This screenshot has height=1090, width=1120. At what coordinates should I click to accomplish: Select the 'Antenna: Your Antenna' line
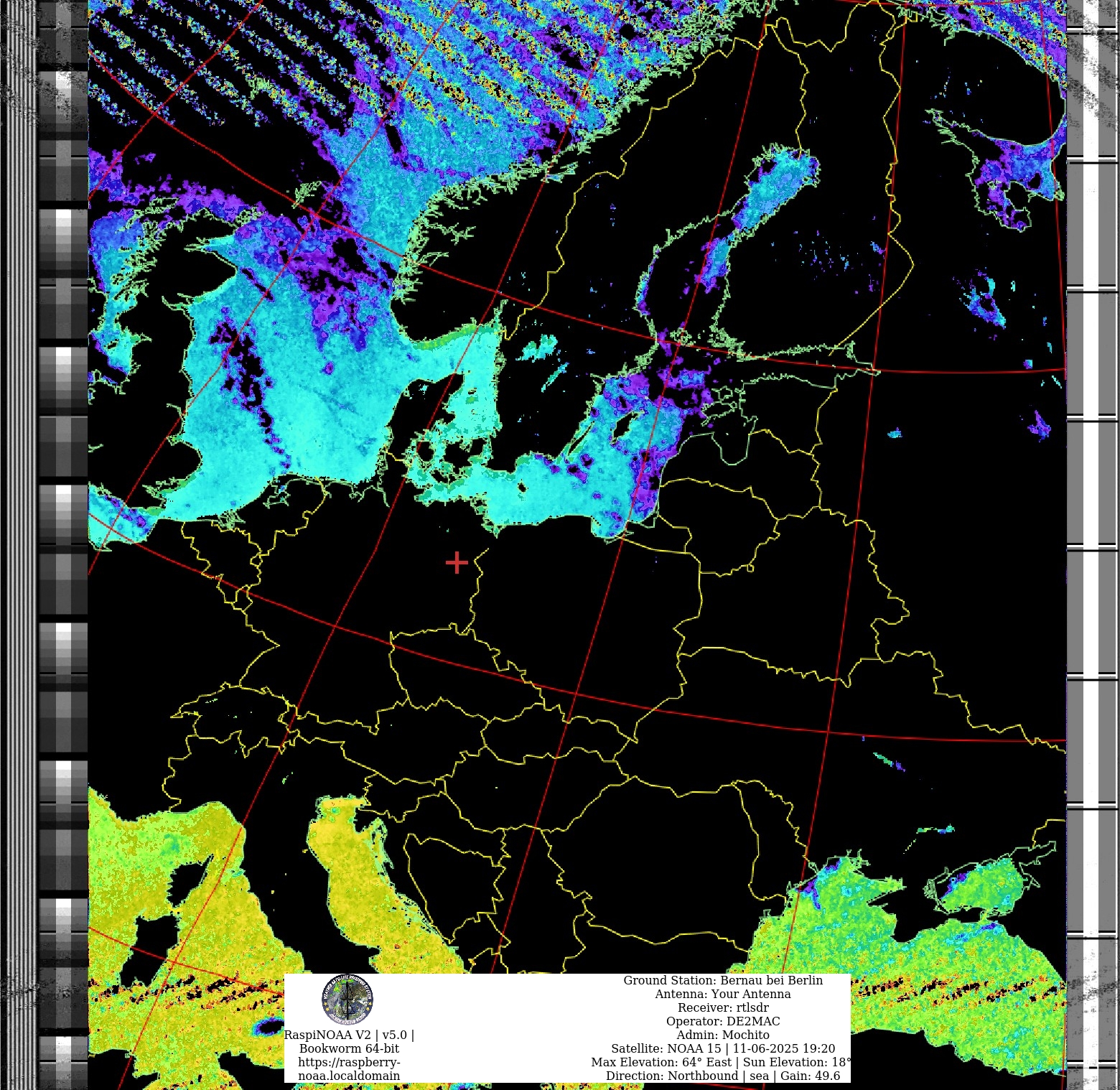click(x=723, y=994)
